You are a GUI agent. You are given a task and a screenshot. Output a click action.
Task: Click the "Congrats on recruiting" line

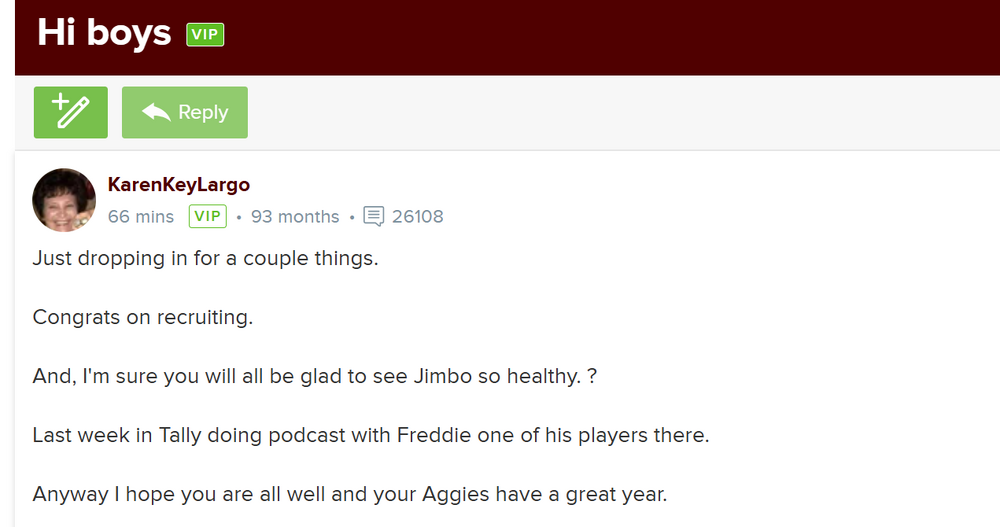click(x=143, y=318)
